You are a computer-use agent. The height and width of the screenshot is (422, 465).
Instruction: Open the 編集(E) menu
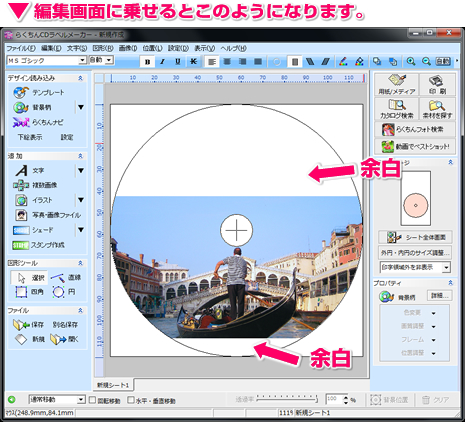pyautogui.click(x=51, y=48)
